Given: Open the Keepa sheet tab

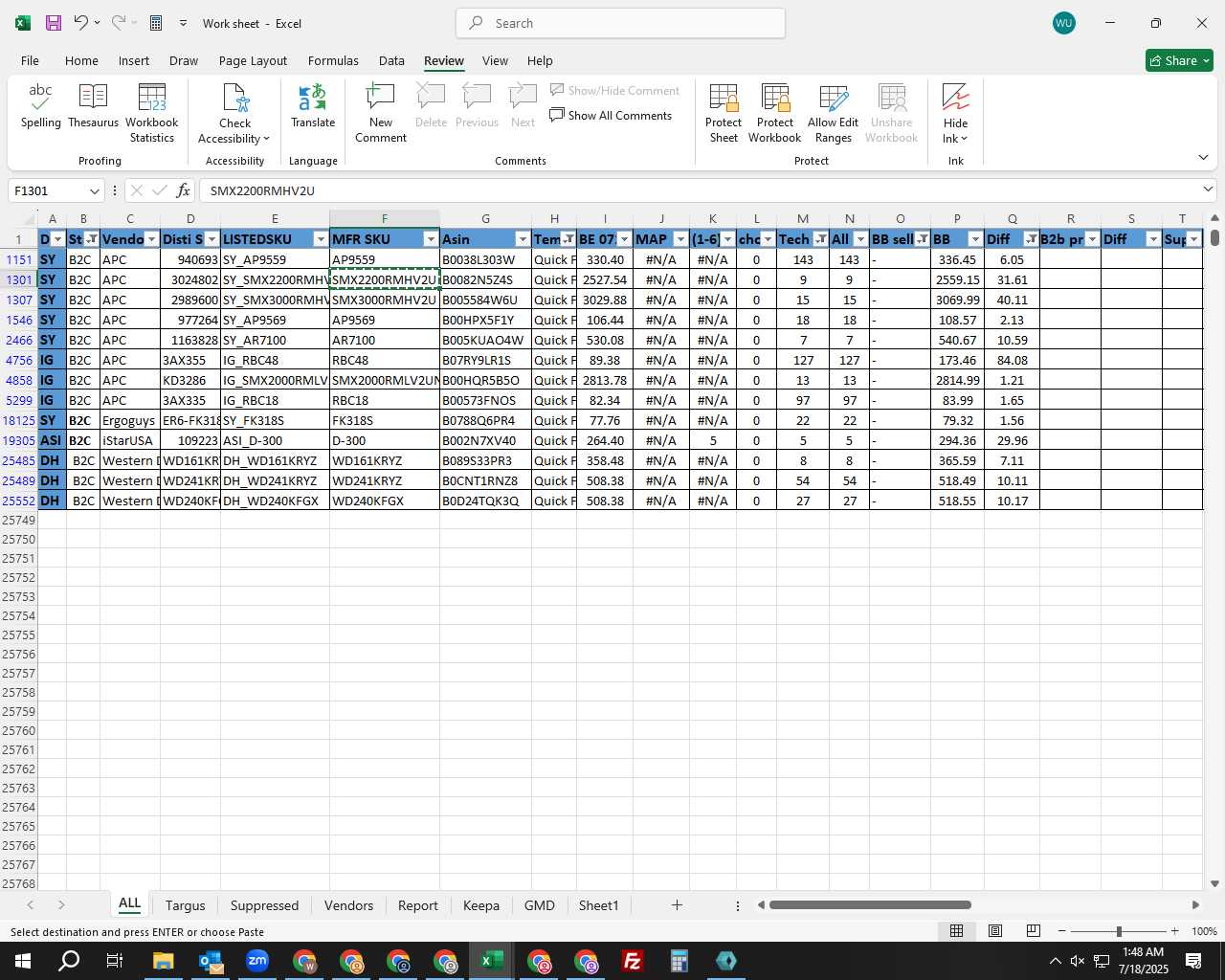Looking at the screenshot, I should 480,905.
